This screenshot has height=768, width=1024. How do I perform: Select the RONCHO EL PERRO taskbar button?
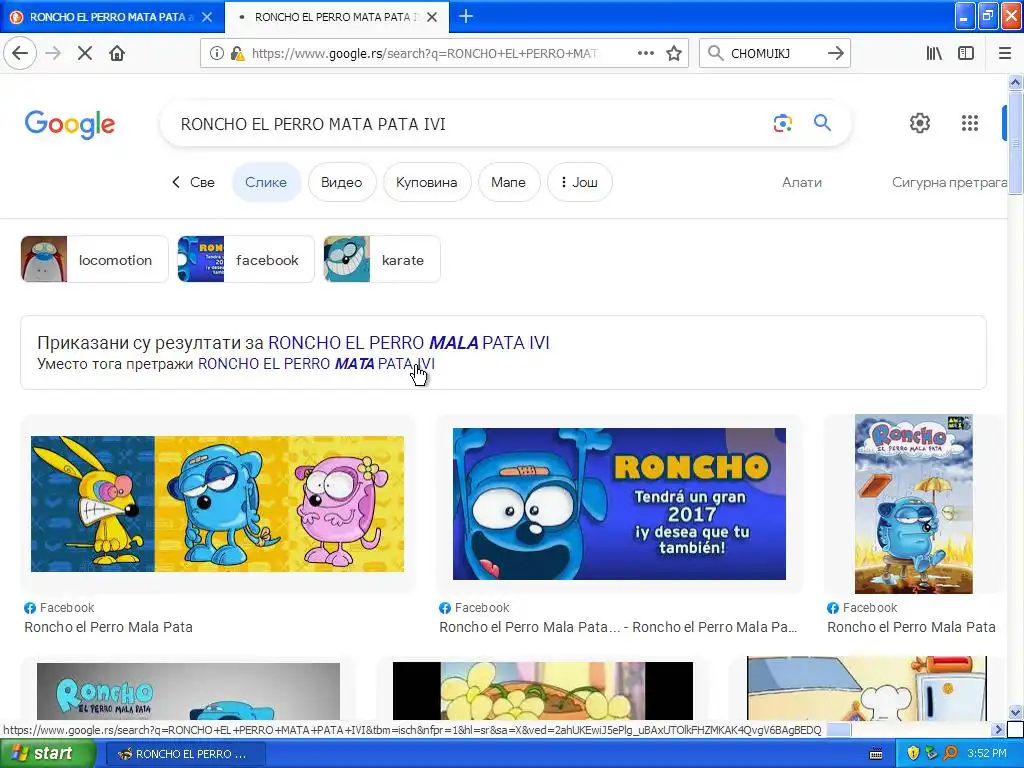click(185, 754)
